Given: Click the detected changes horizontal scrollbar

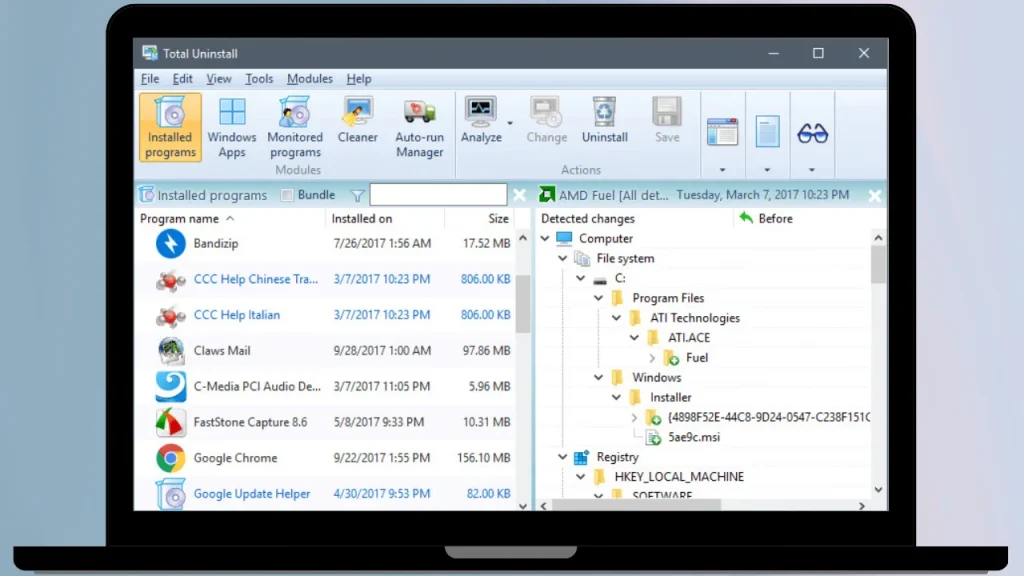Looking at the screenshot, I should pos(636,505).
